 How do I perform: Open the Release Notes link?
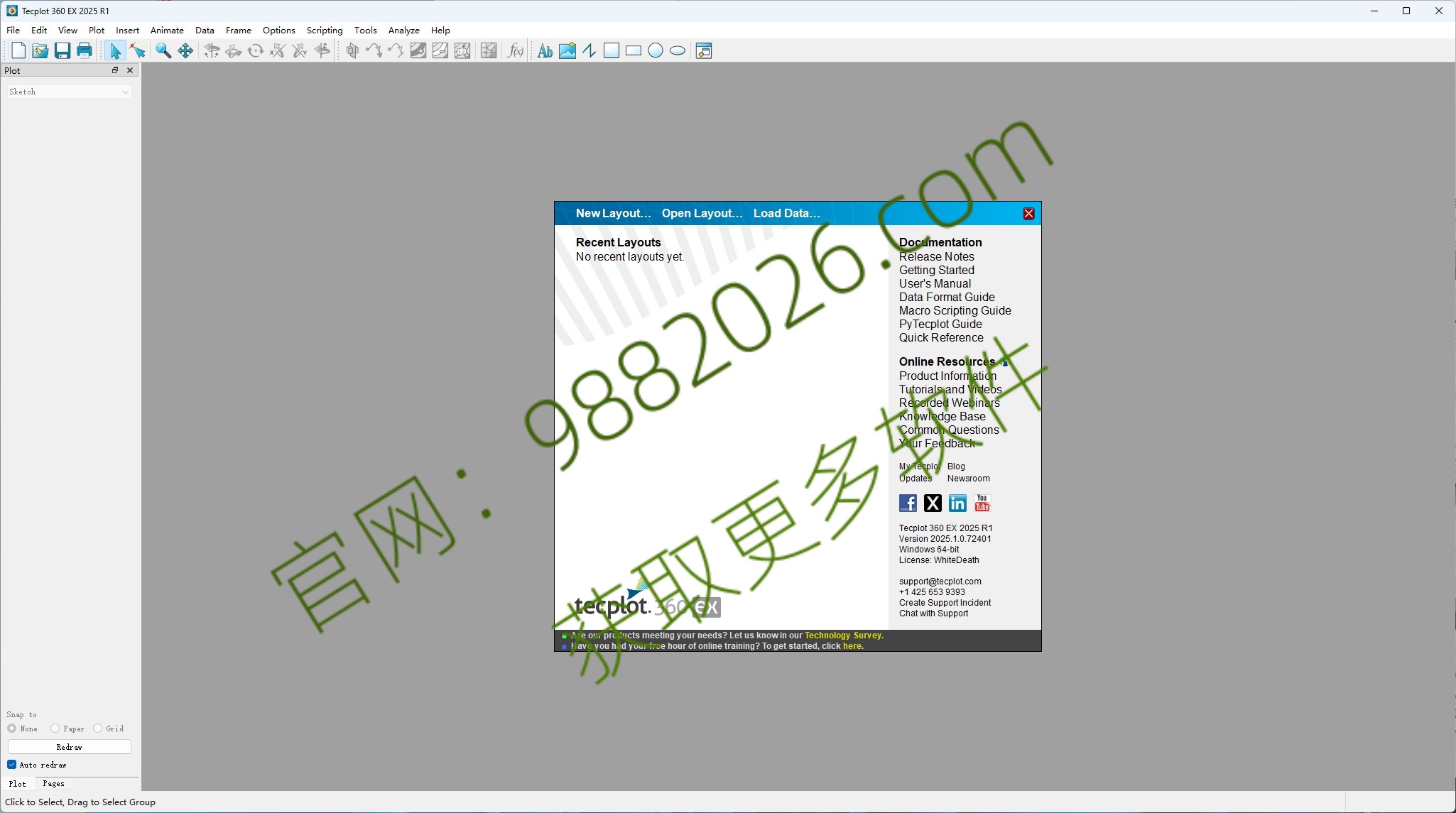coord(936,257)
